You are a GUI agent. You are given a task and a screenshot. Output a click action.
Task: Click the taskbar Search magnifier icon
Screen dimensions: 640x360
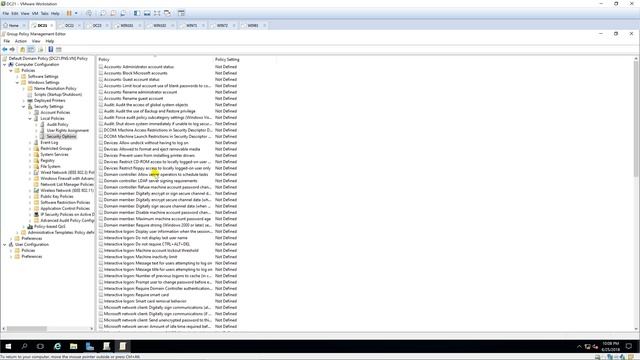[24, 347]
